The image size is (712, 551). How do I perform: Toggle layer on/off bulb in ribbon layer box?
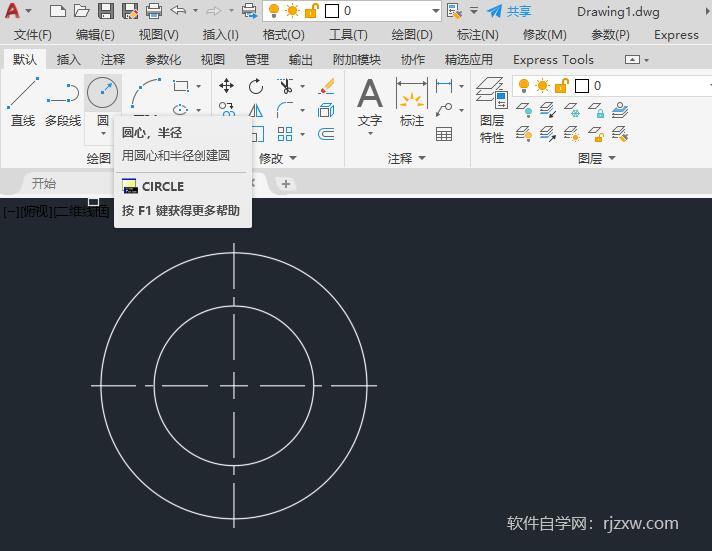tap(524, 85)
